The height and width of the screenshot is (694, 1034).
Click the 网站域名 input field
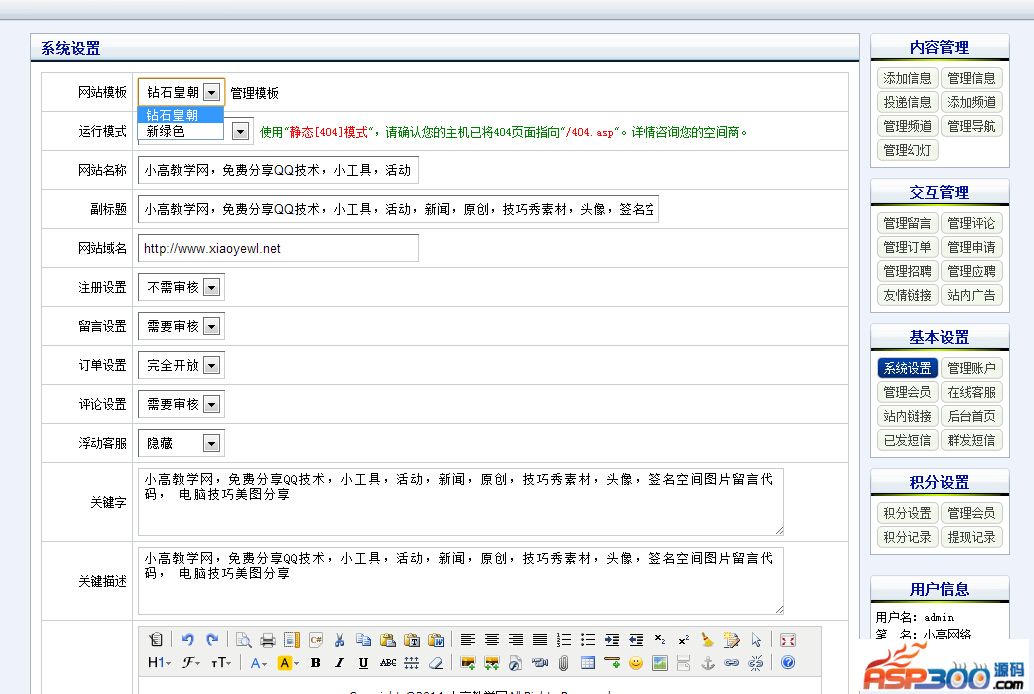pyautogui.click(x=278, y=248)
